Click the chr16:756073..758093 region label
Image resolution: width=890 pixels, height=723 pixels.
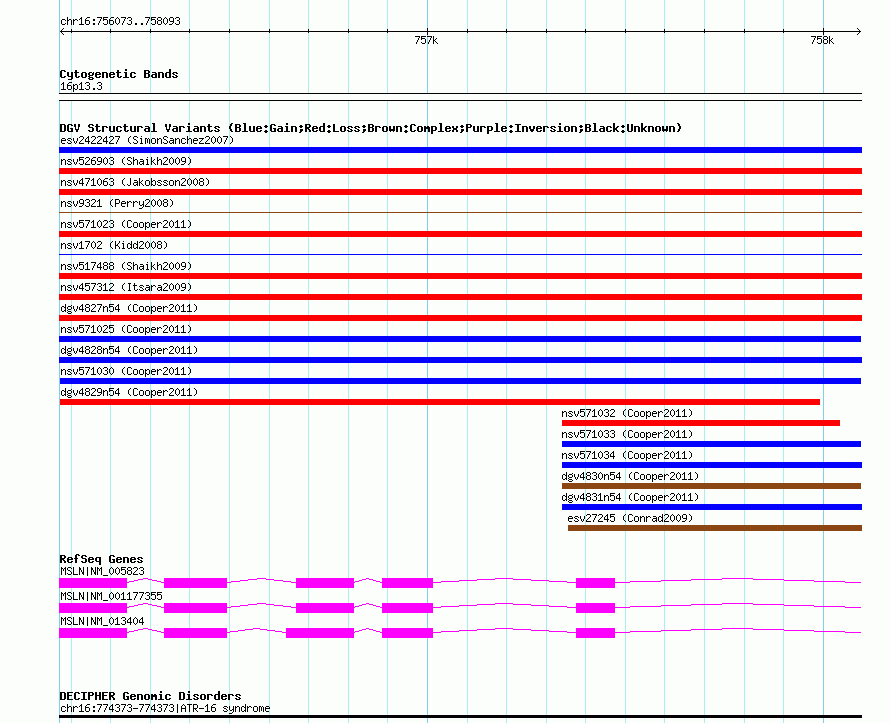click(x=120, y=21)
